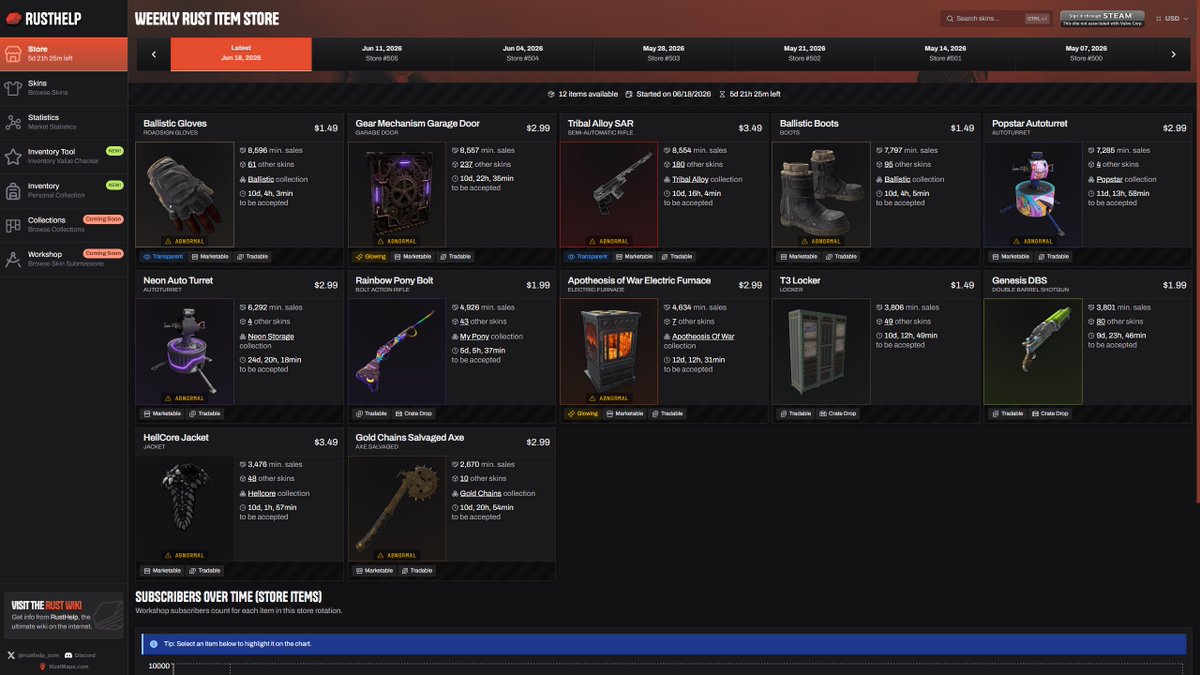The image size is (1200, 675).
Task: Show previous store dates with left chevron
Action: click(153, 54)
